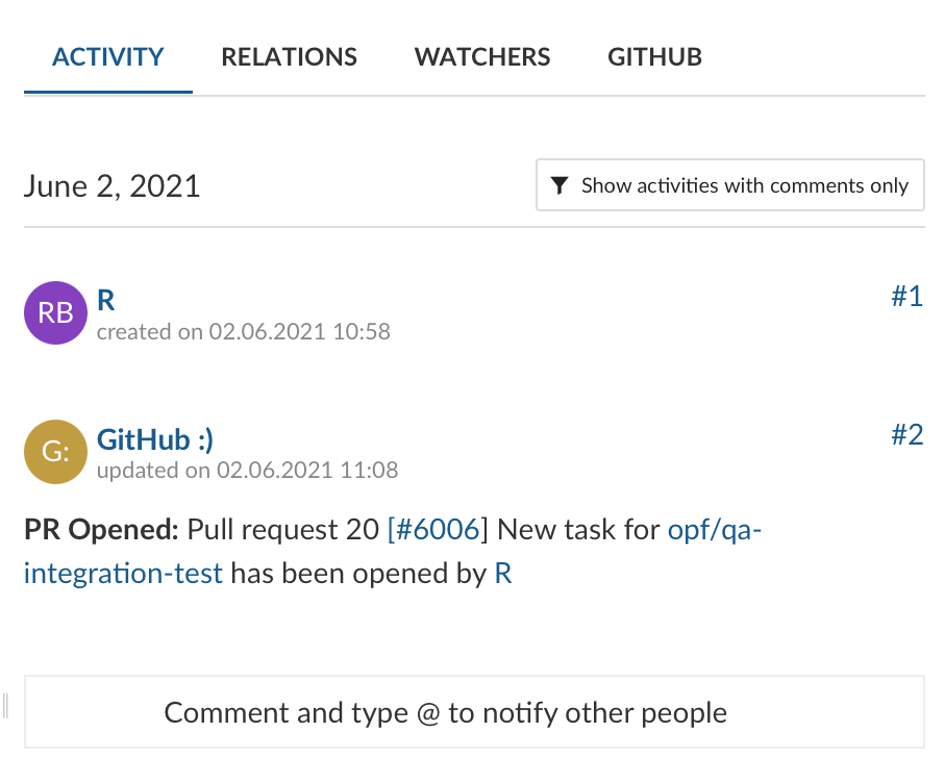Open the GitHub :) user profile link
Viewport: 945px width, 783px height.
pyautogui.click(x=155, y=439)
